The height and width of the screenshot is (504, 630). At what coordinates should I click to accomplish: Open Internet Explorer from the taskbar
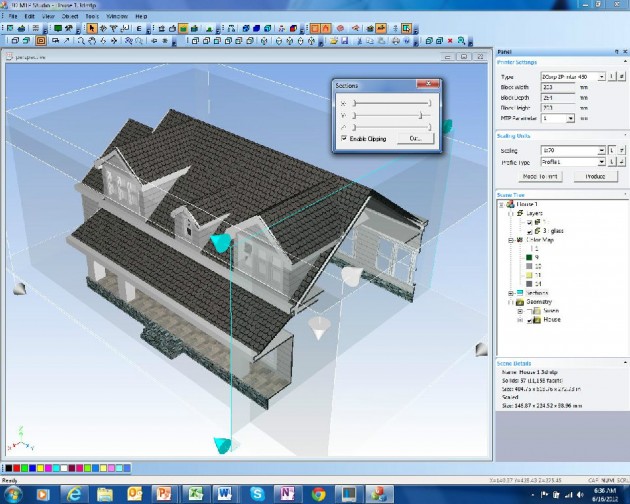click(x=73, y=493)
